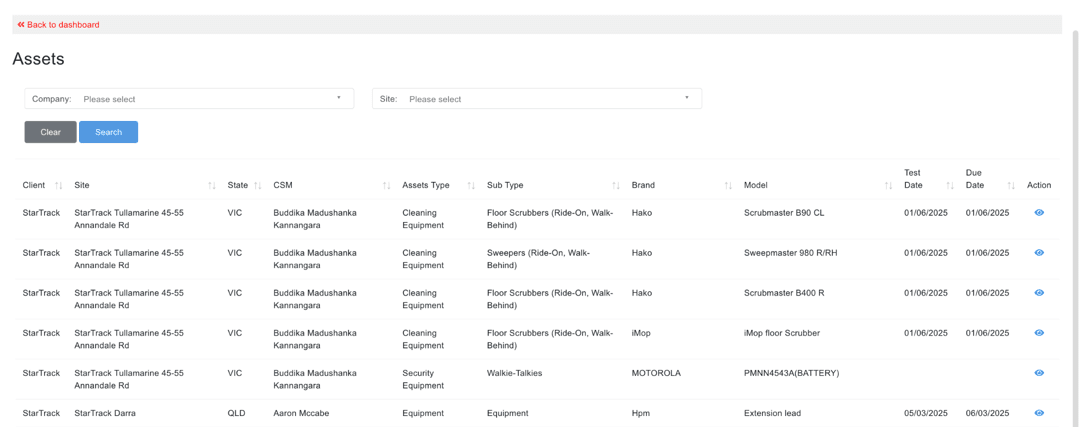Screen dimensions: 1081x427
Task: Click eye icon for PMNN4543A(BATTERY) row
Action: pos(1039,373)
